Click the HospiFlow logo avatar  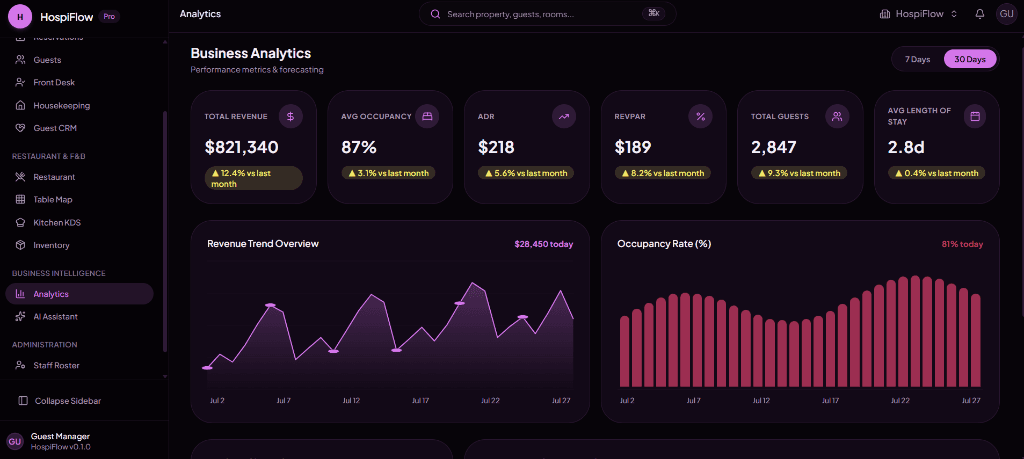(20, 16)
